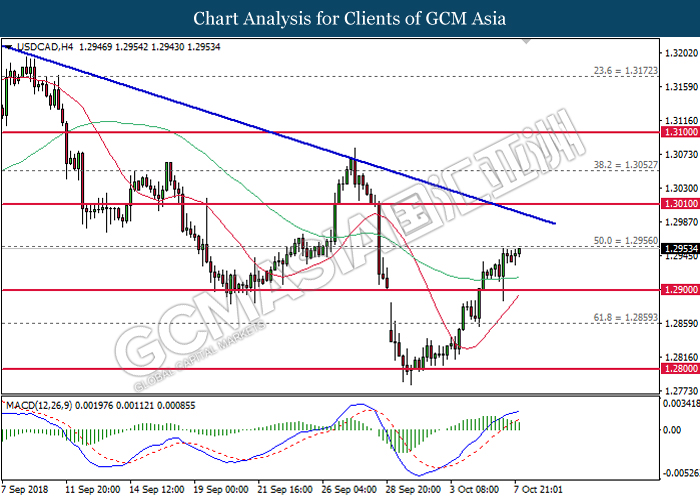Image resolution: width=700 pixels, height=500 pixels.
Task: Click the 21 Sep 16:00 time label
Action: [x=285, y=489]
